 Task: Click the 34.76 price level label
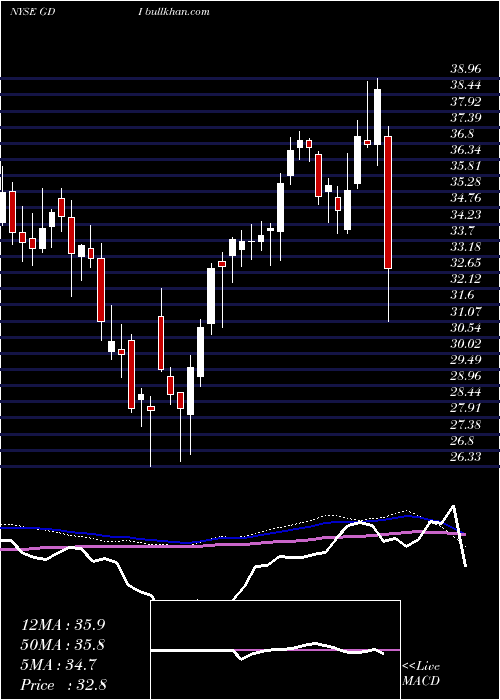click(x=466, y=198)
